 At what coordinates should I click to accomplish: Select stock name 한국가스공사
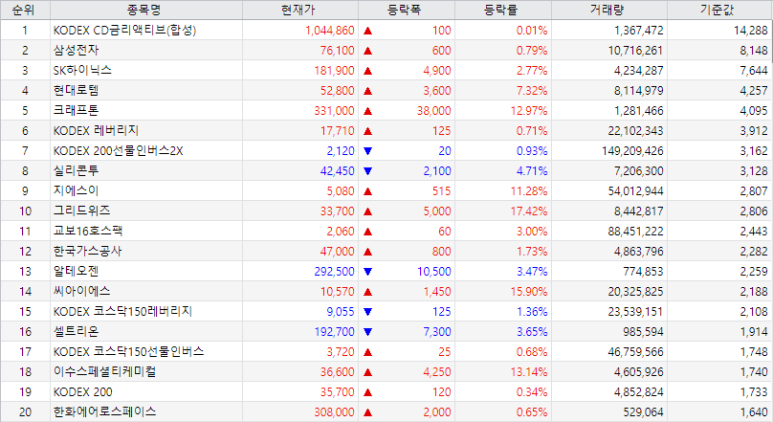point(87,251)
